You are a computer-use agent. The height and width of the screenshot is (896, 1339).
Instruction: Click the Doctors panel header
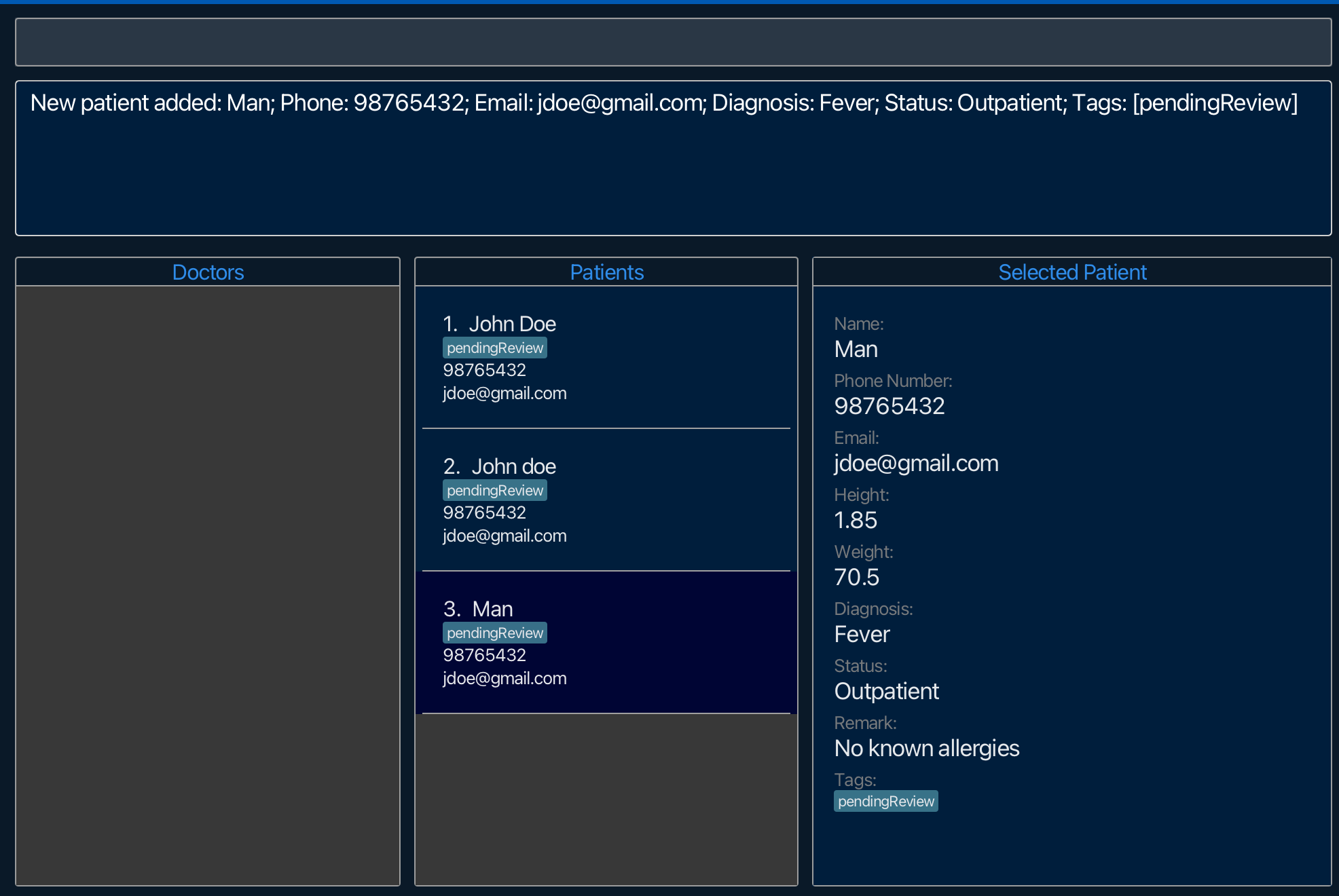[x=208, y=272]
